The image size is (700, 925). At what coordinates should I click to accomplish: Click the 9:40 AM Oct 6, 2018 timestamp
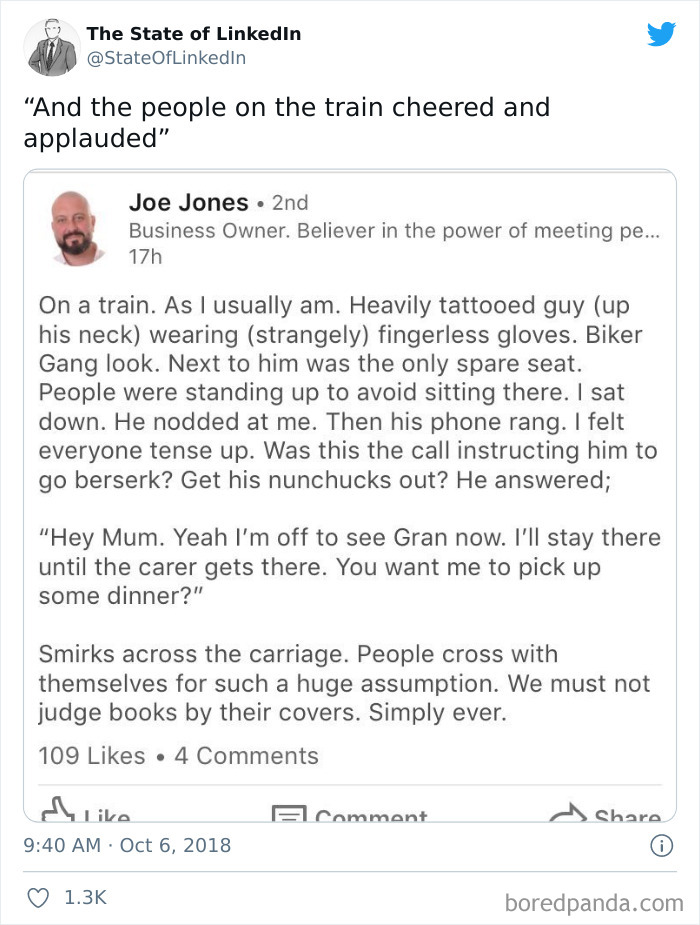click(127, 845)
